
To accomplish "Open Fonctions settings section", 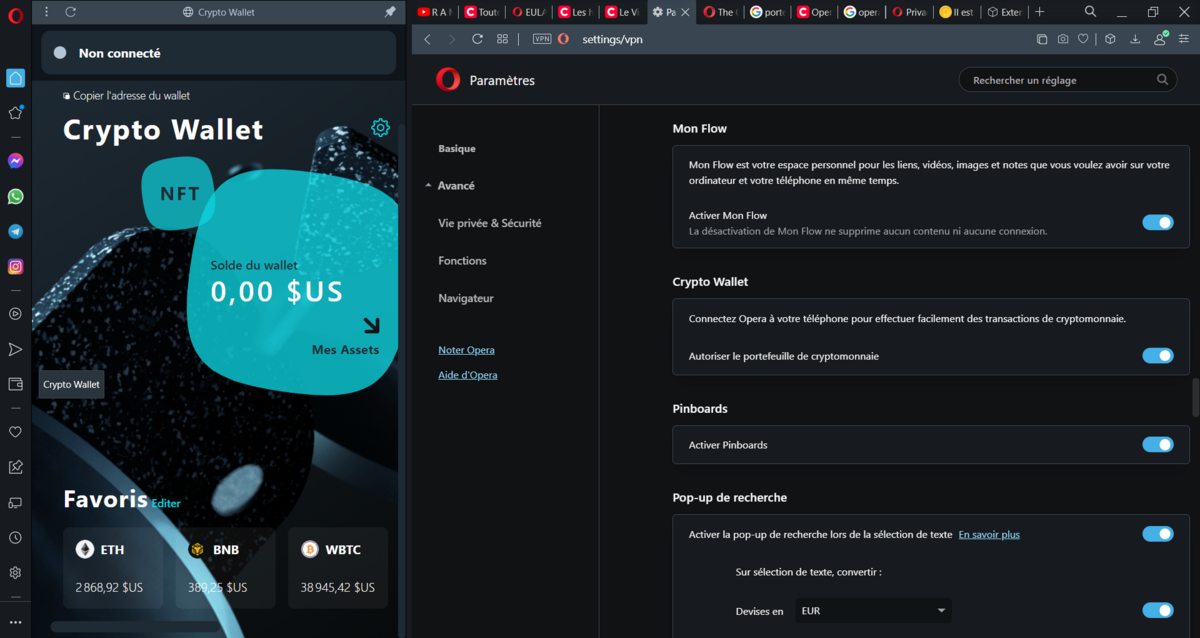I will 462,261.
